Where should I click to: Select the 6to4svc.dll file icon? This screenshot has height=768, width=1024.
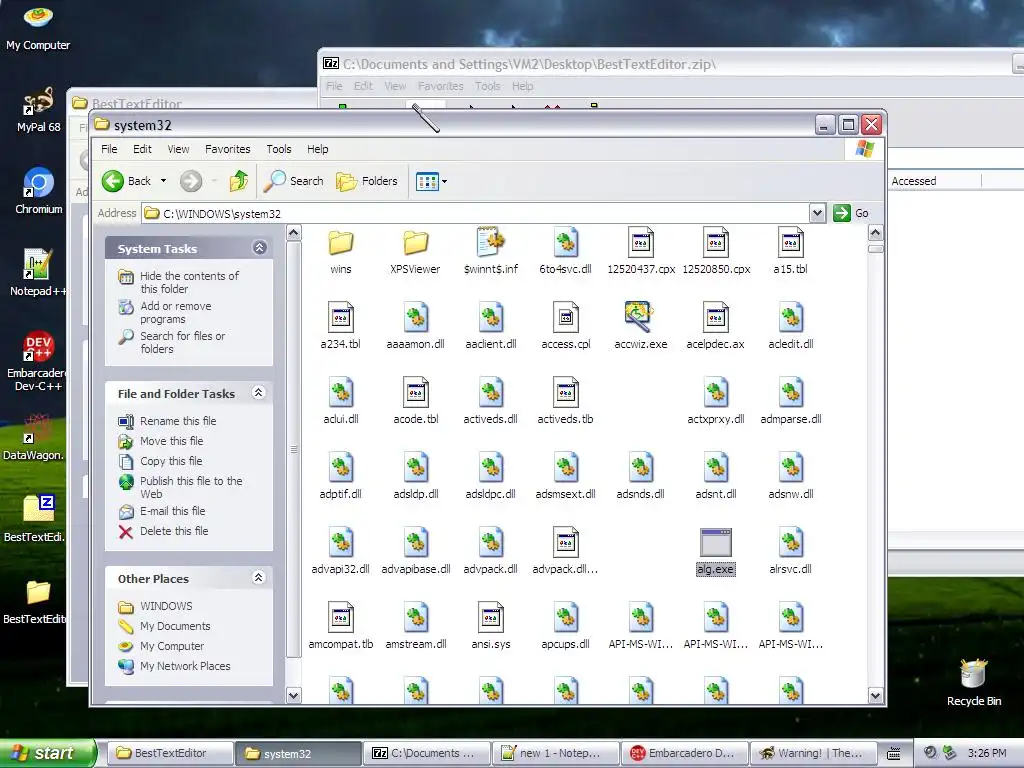[566, 243]
